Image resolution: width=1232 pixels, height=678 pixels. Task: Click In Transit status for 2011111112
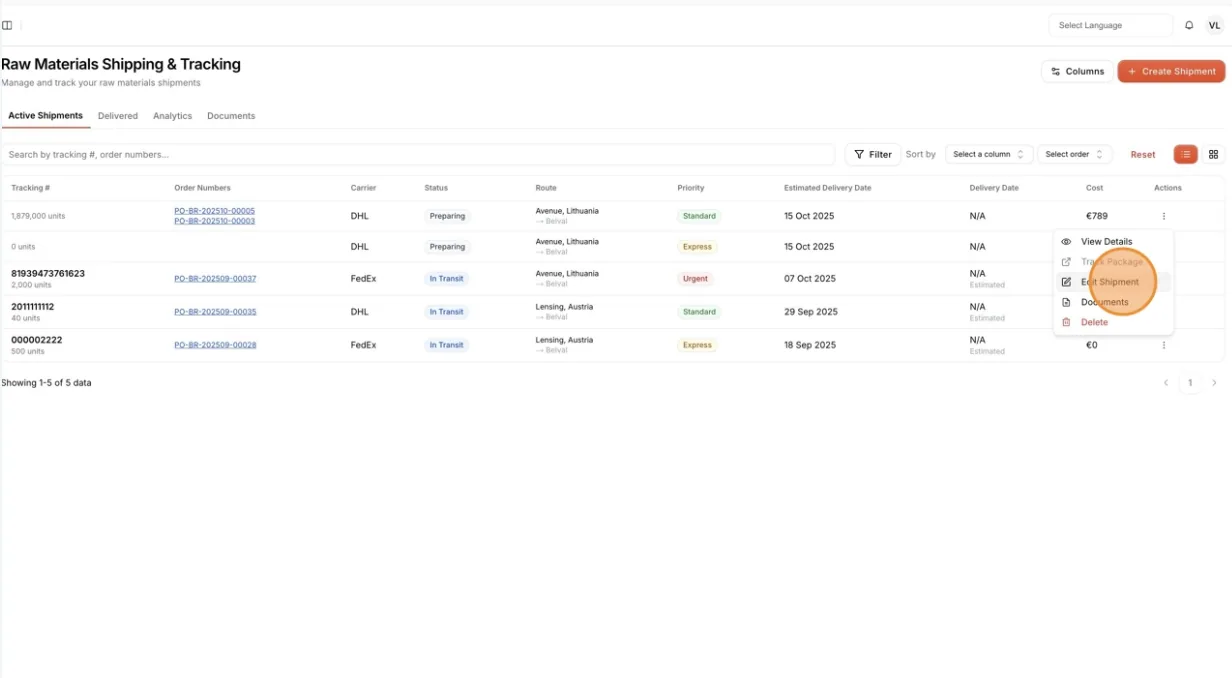[x=446, y=312]
